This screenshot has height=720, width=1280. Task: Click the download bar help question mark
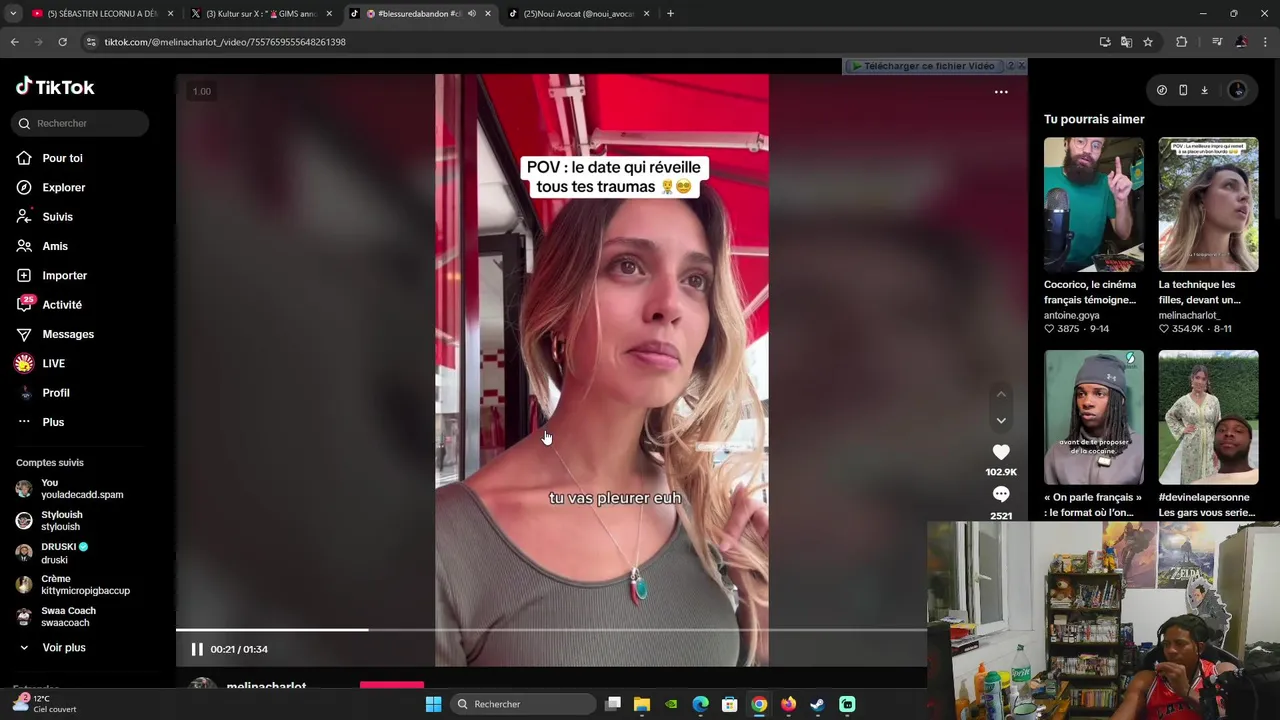[1010, 66]
